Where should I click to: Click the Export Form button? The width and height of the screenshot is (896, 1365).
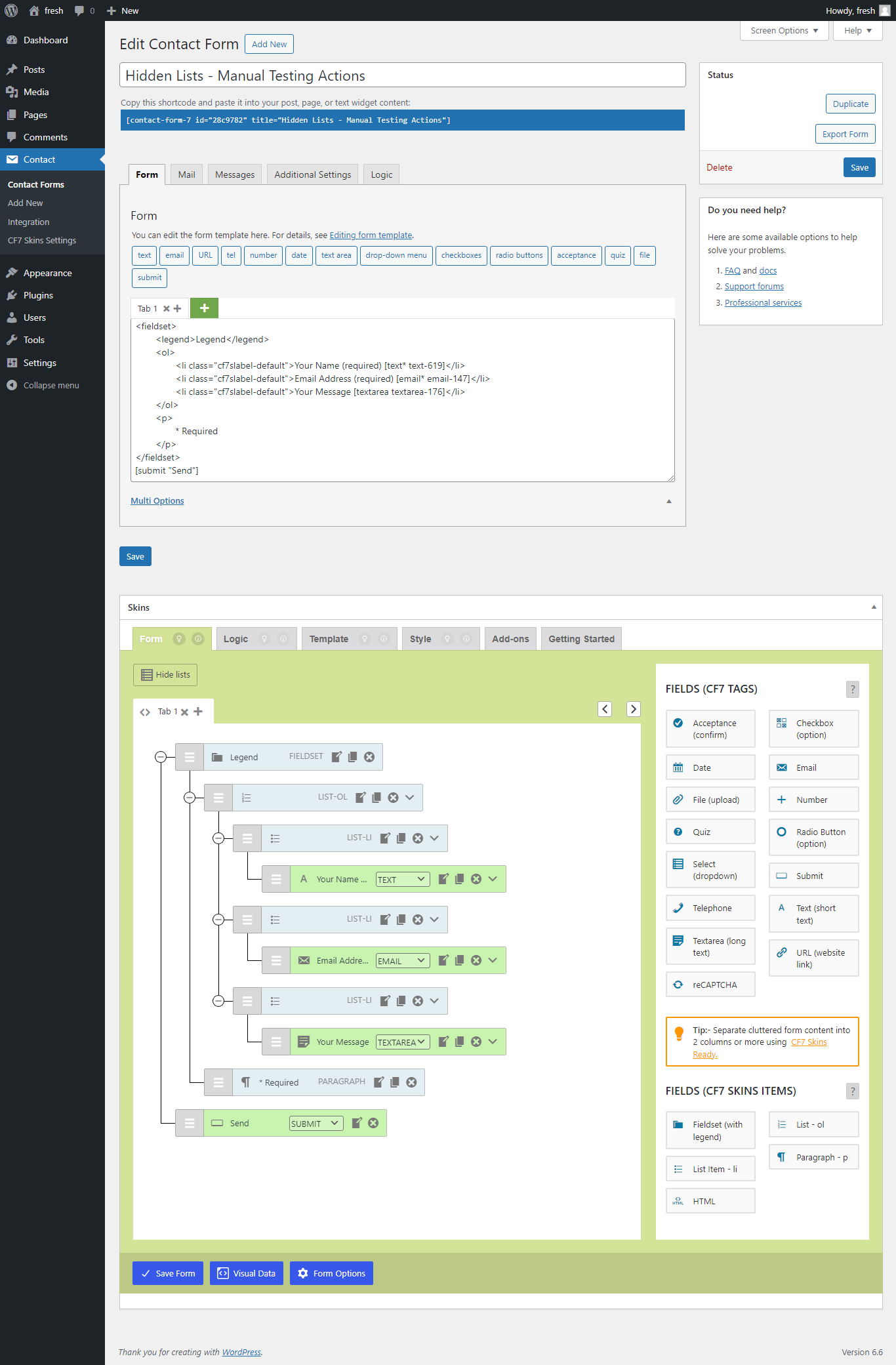tap(845, 134)
